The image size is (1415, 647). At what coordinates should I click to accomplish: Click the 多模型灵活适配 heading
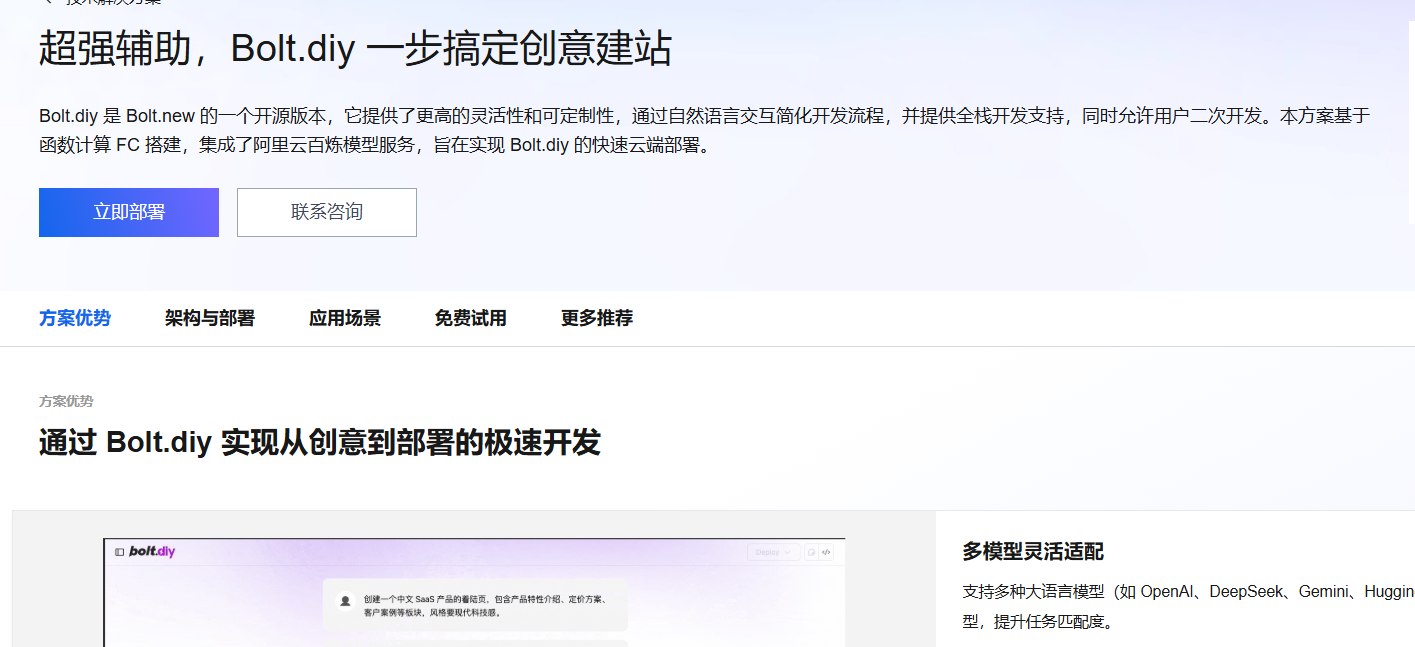coord(1033,552)
